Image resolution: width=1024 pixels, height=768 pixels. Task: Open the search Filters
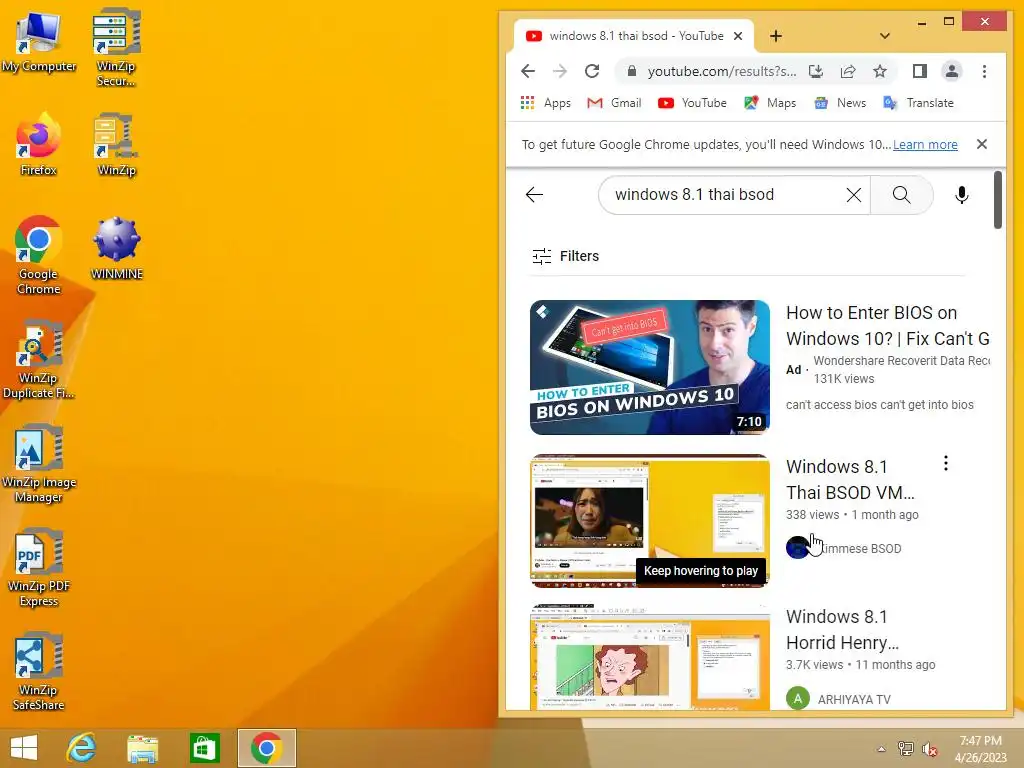(x=566, y=256)
